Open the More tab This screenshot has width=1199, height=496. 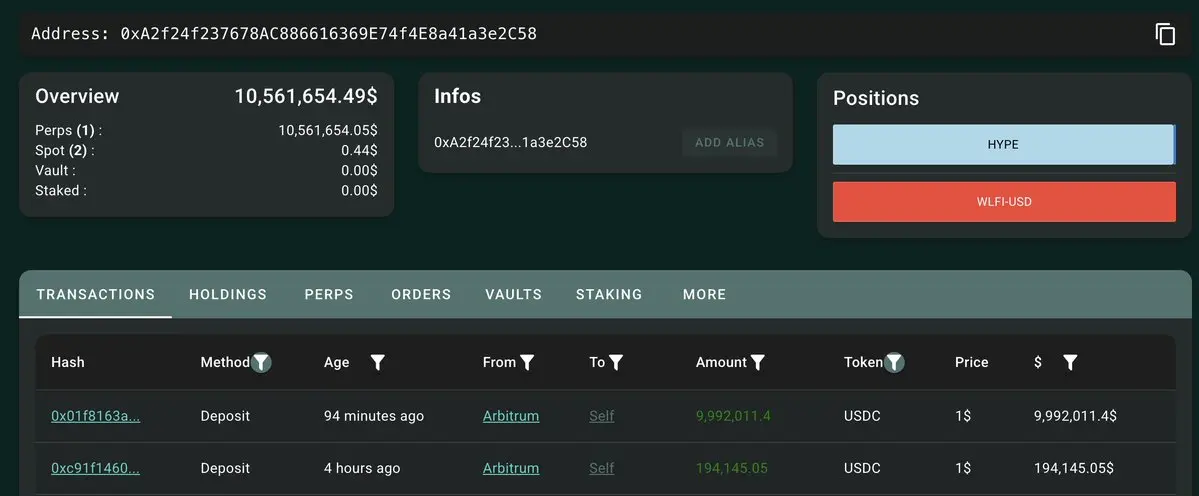click(704, 294)
